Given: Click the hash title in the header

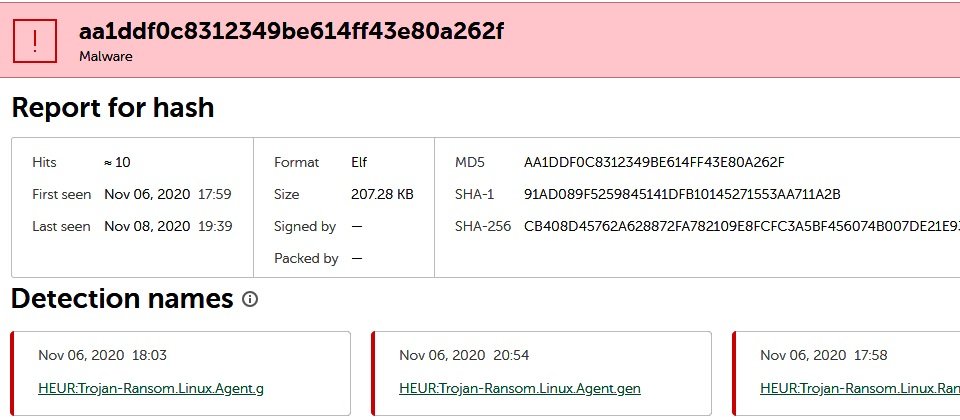Looking at the screenshot, I should (x=291, y=31).
